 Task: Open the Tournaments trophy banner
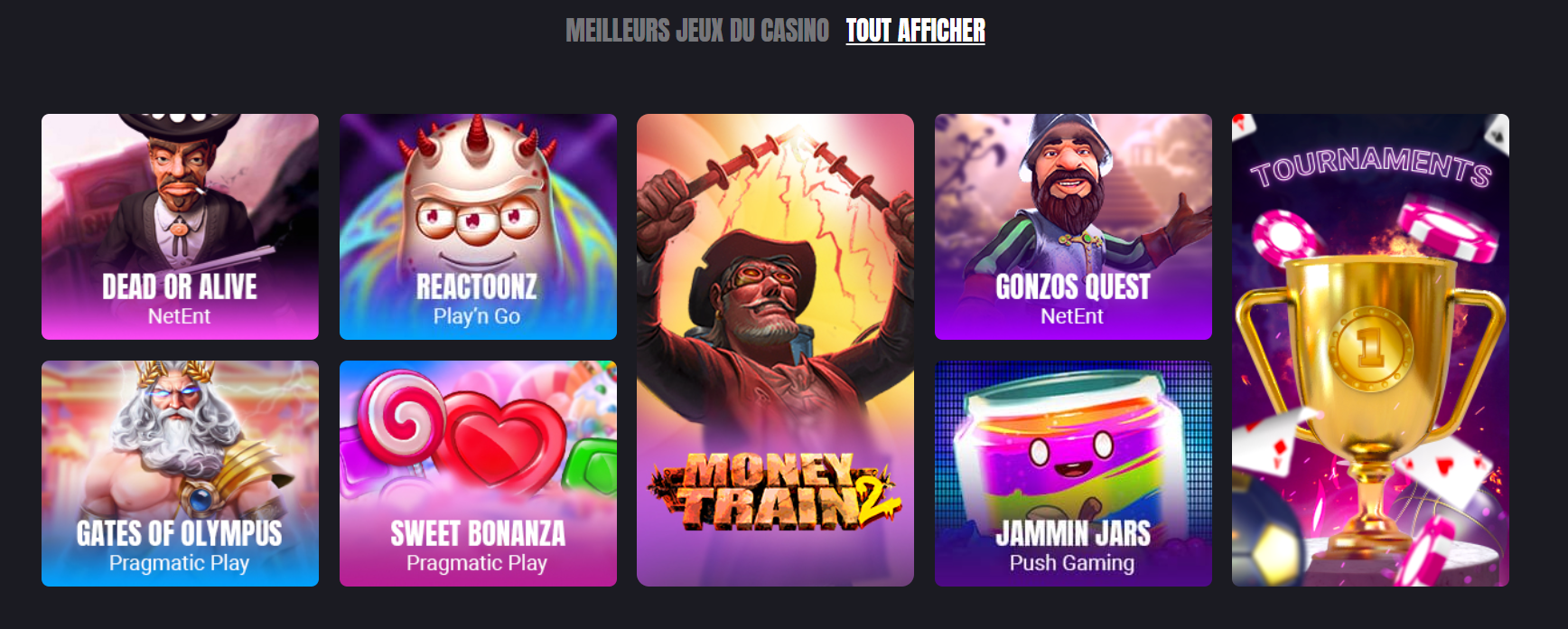coord(1370,350)
